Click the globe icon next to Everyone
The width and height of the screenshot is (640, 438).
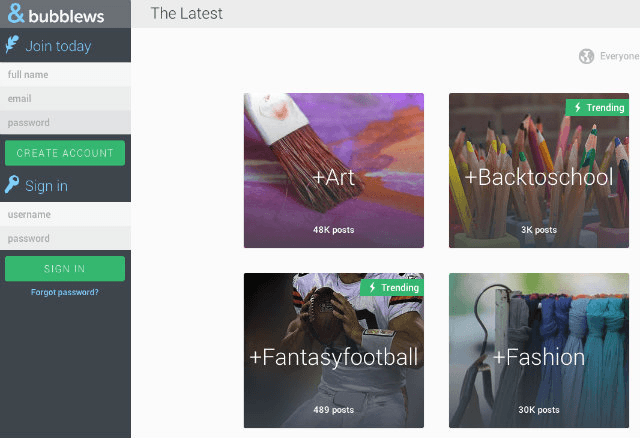click(586, 56)
